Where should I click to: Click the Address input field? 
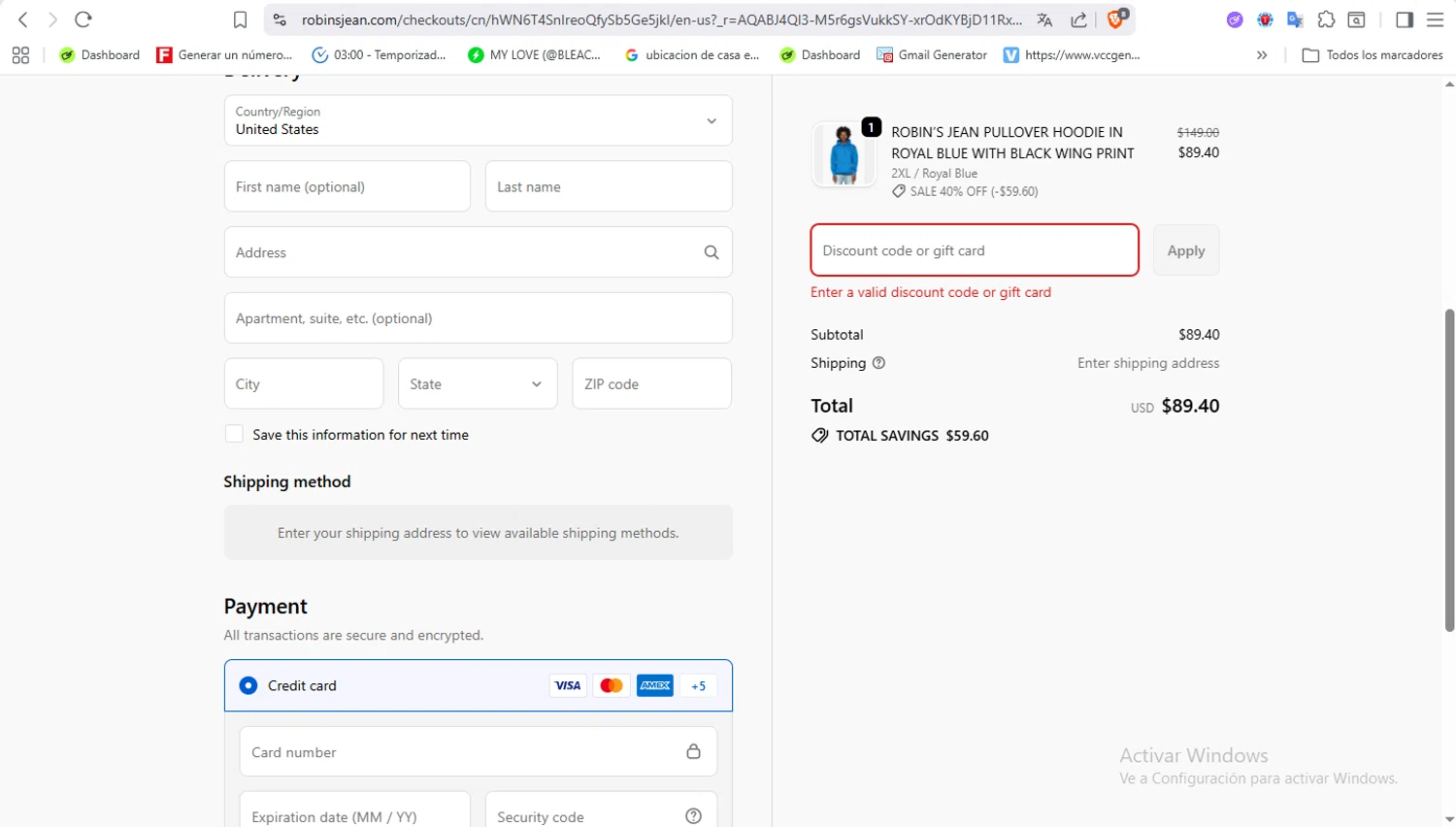(x=478, y=252)
